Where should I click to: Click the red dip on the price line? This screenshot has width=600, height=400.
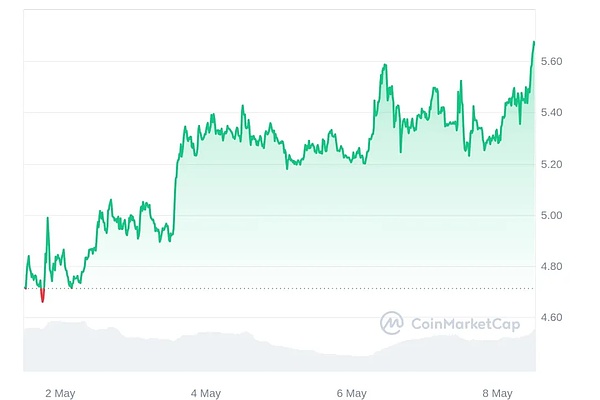coord(42,297)
